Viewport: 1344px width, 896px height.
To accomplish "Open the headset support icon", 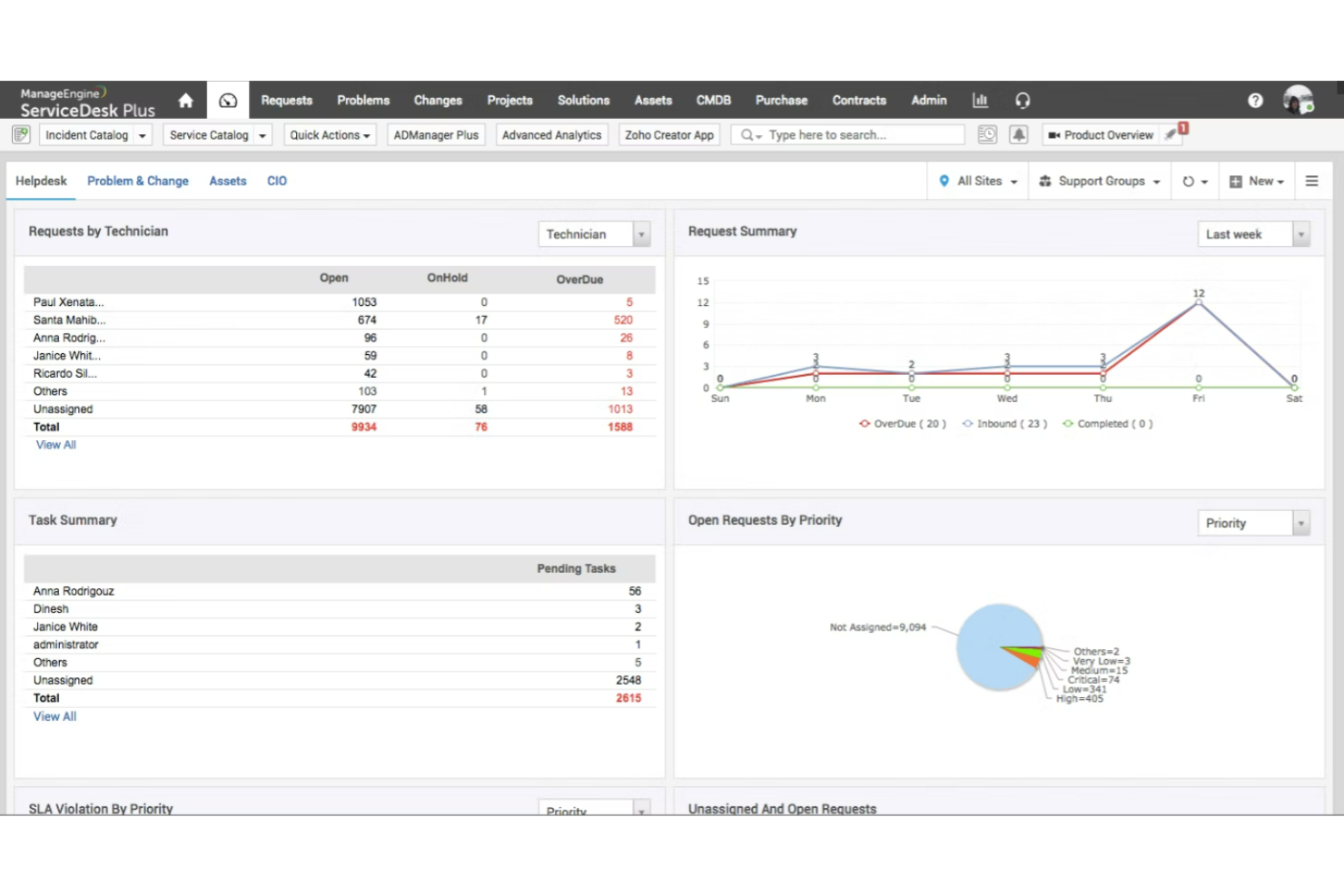I will (1023, 100).
